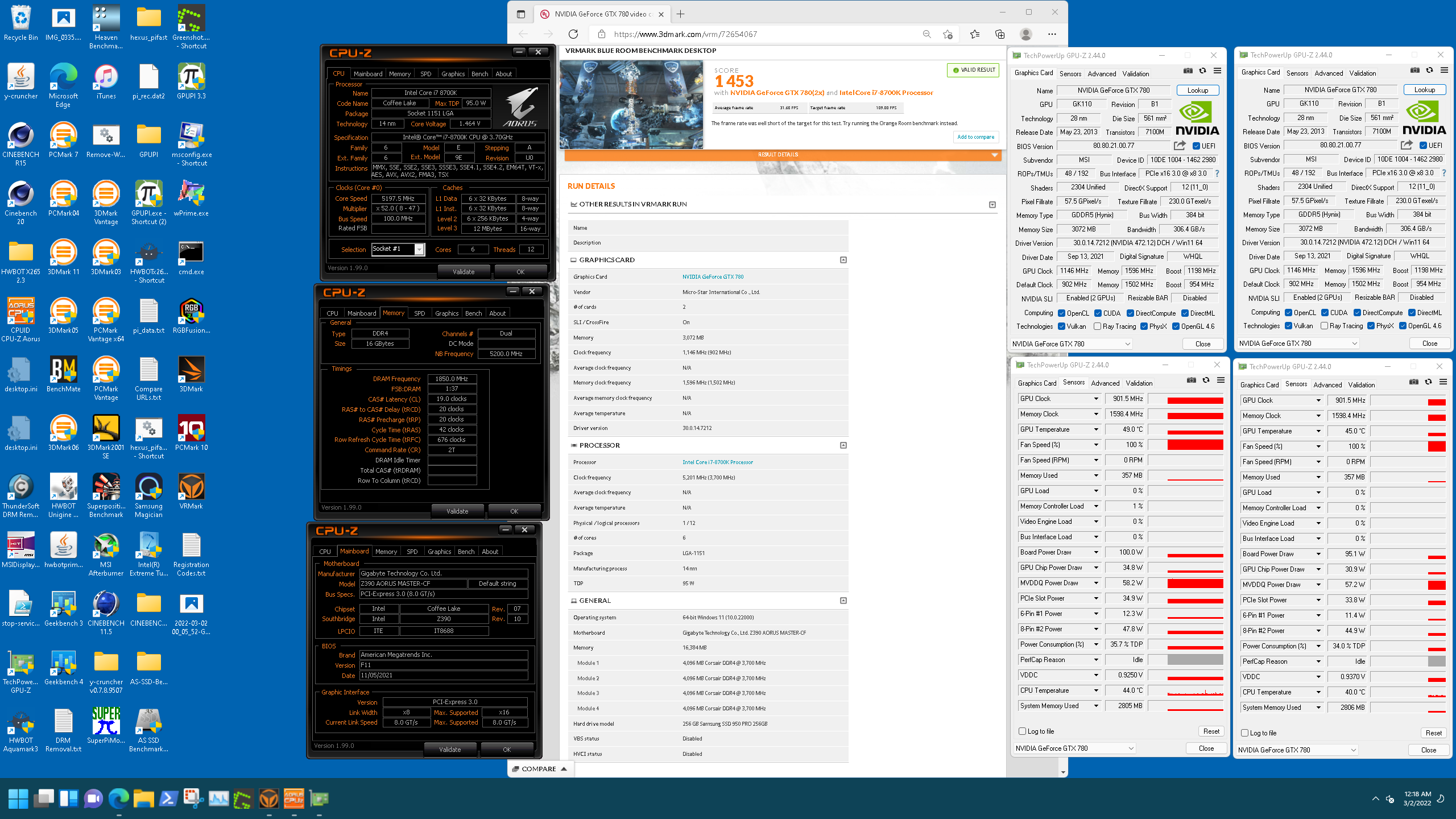
Task: Switch to Sensors tab in top-left GPU-Z
Action: (x=1070, y=74)
